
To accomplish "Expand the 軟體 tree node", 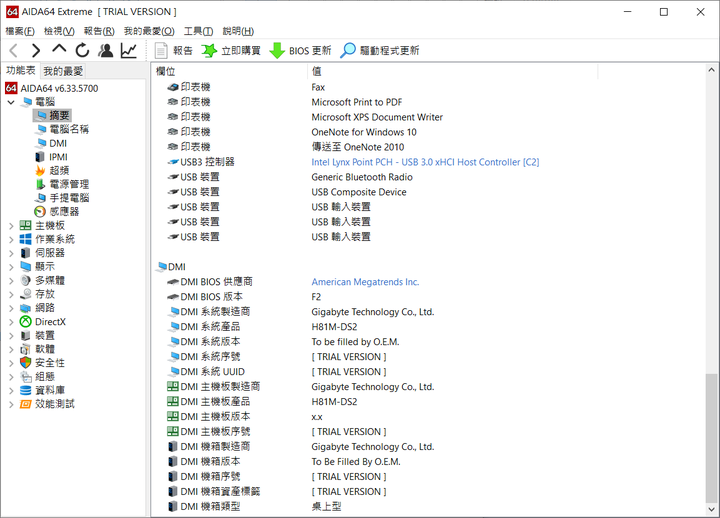I will [11, 349].
